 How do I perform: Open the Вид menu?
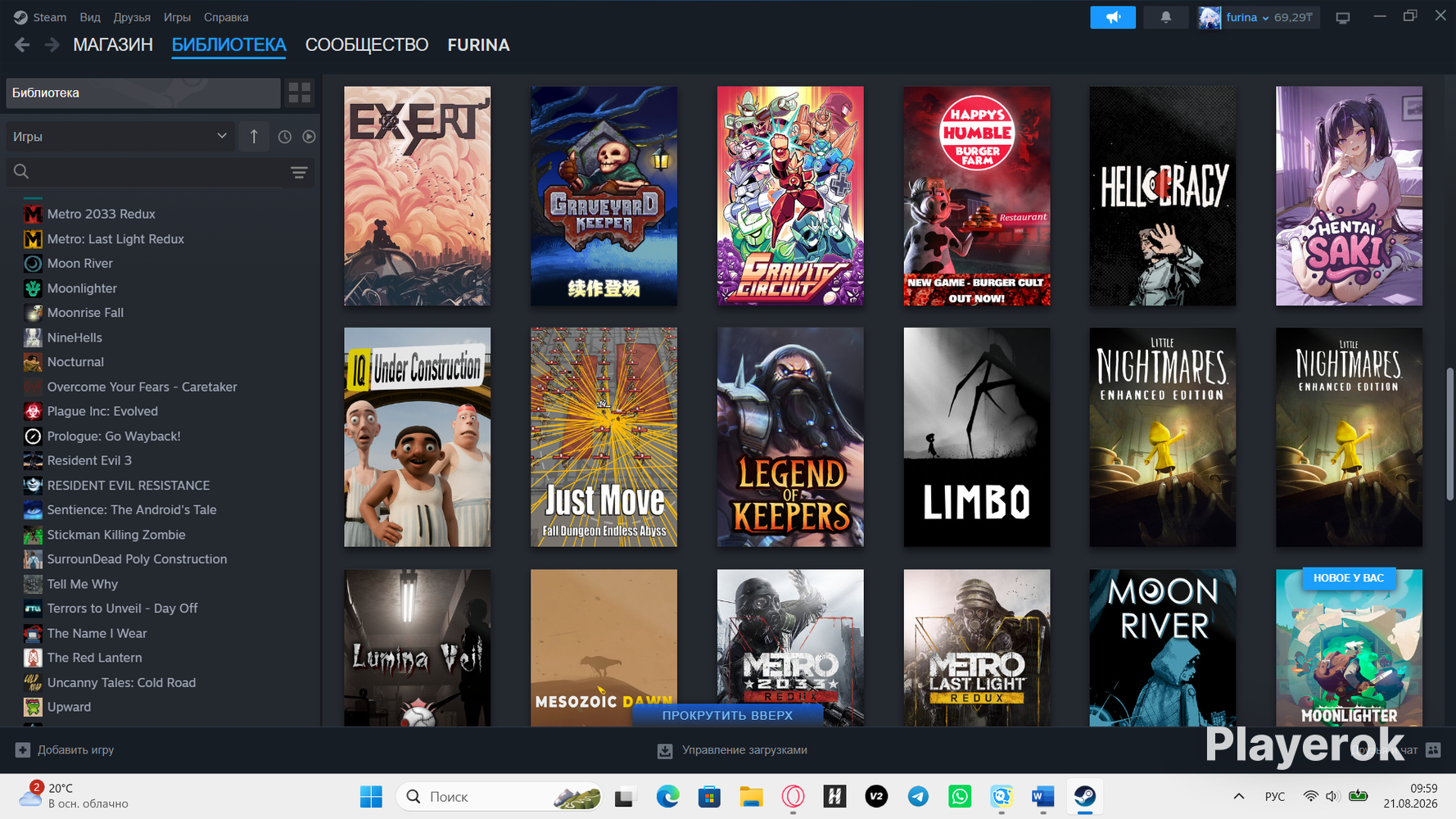click(x=90, y=17)
